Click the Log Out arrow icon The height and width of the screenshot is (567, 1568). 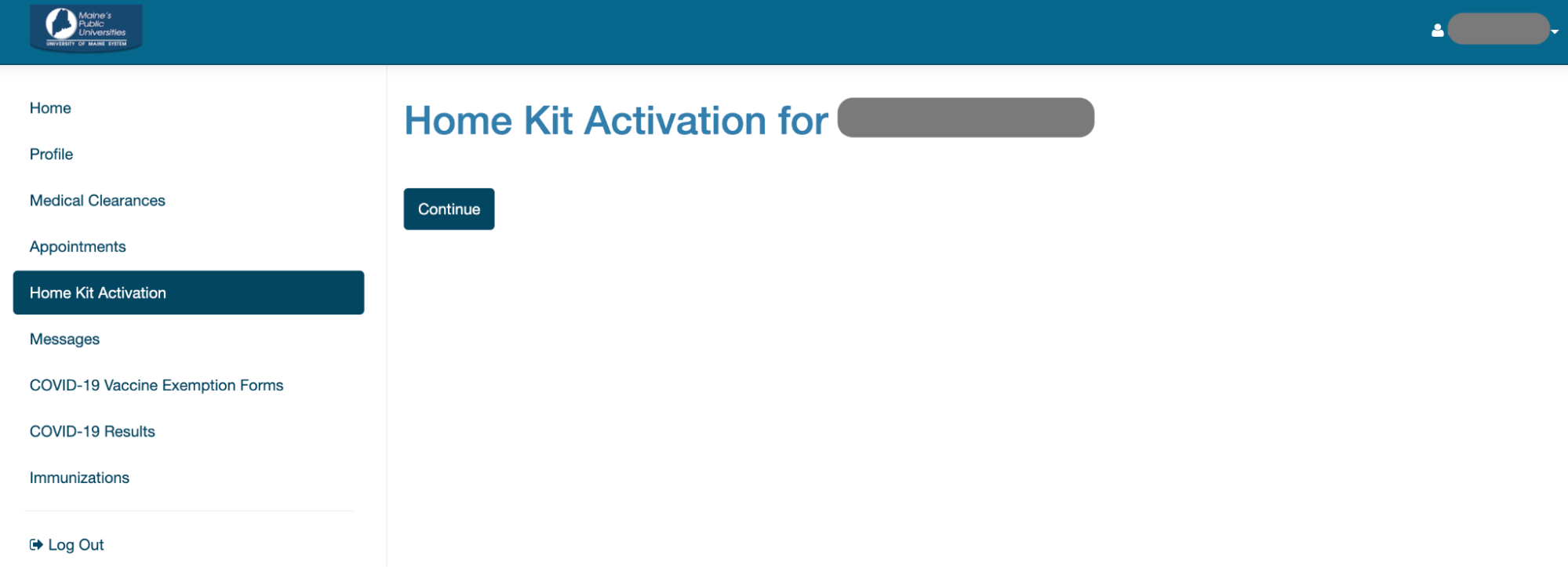coord(36,544)
